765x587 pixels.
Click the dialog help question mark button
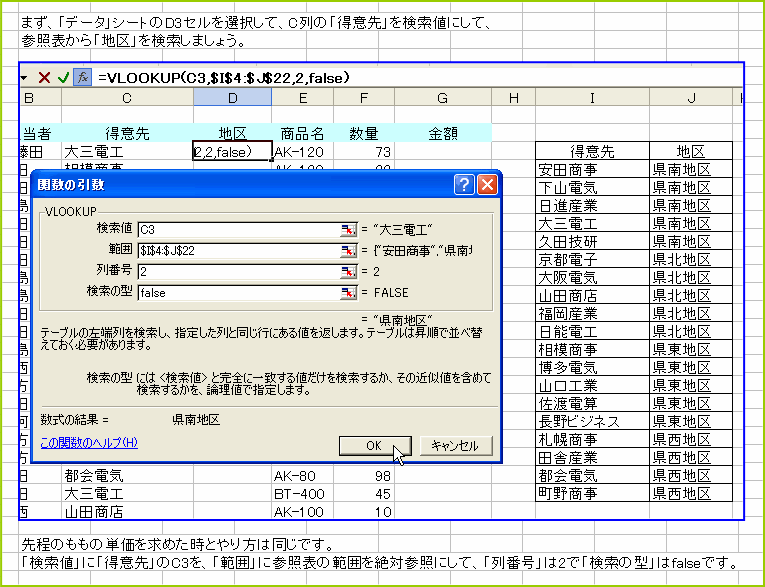(x=464, y=185)
